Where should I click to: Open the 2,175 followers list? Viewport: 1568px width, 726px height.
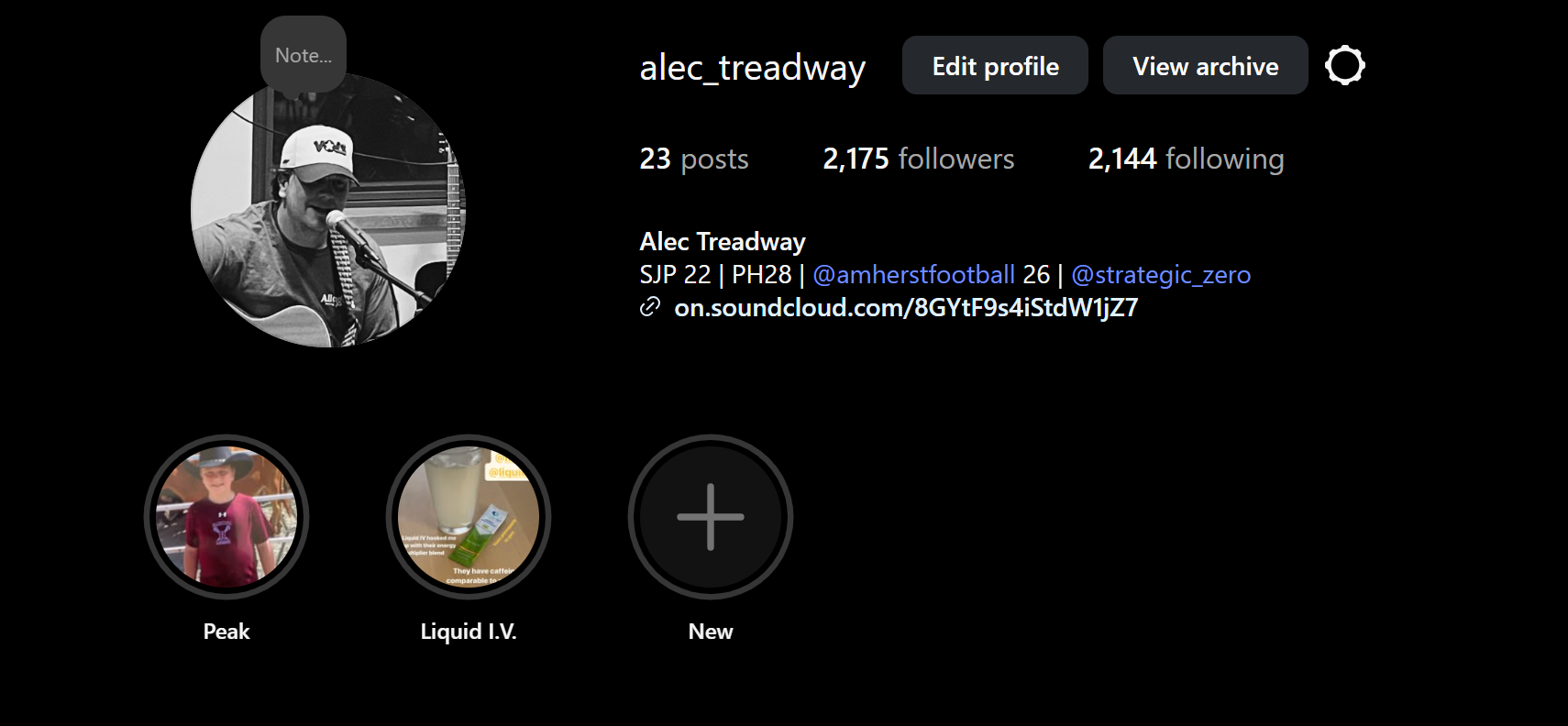[919, 159]
